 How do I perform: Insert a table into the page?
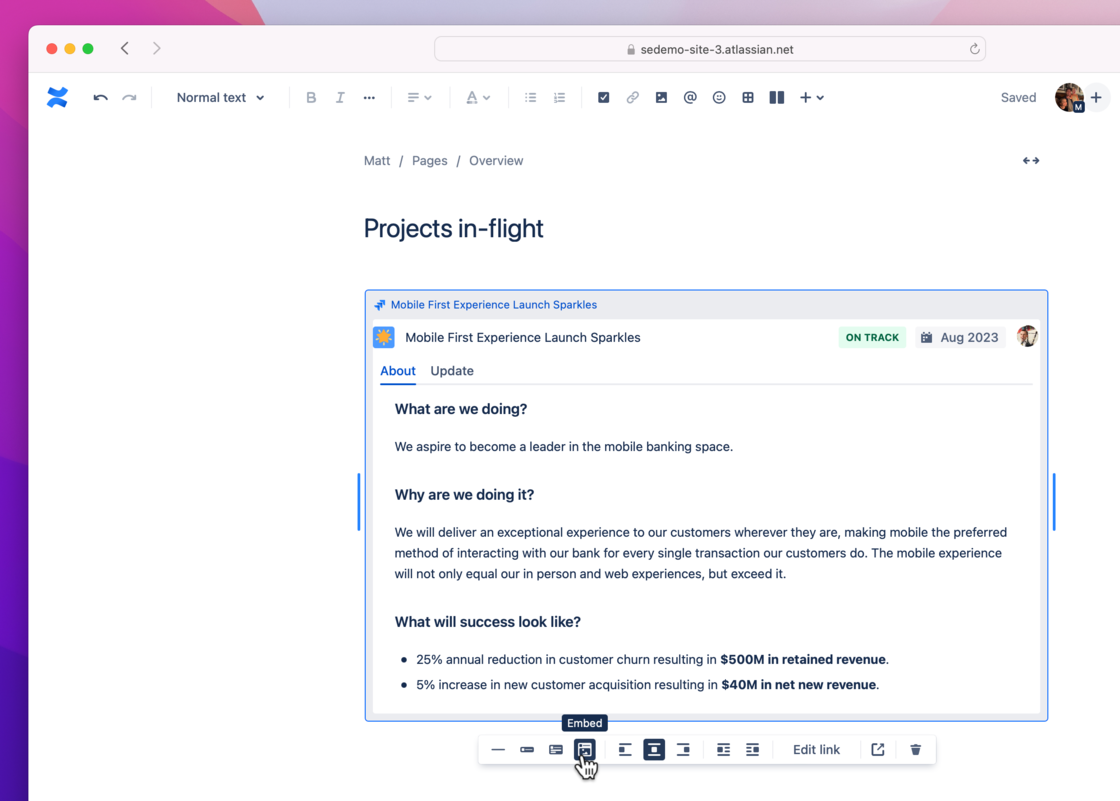point(747,97)
